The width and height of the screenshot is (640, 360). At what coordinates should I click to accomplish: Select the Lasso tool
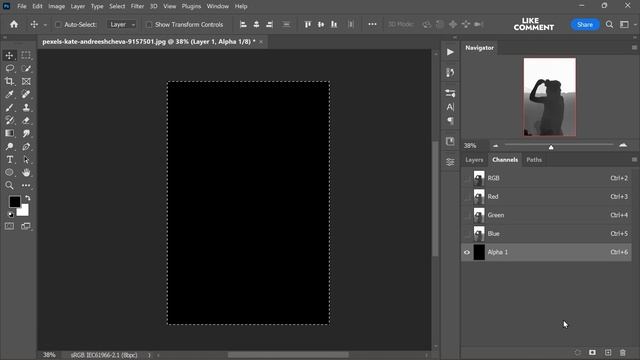click(x=9, y=68)
